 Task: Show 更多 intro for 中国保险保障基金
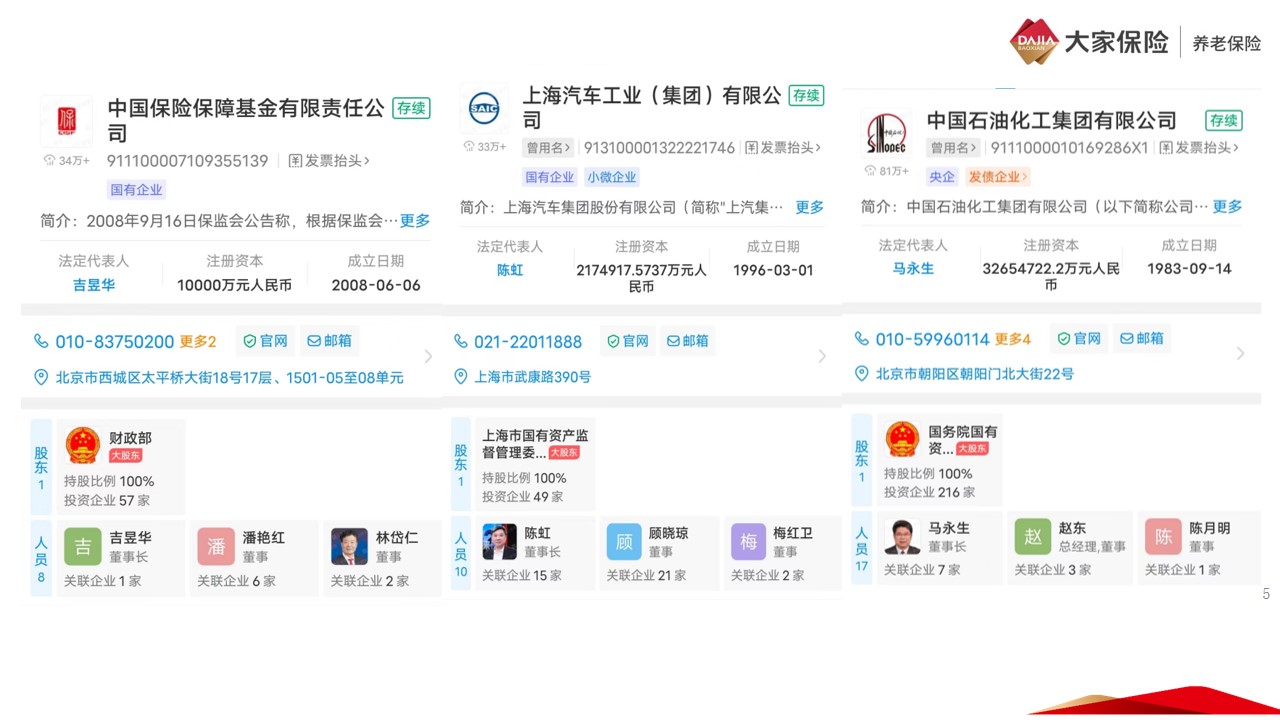coord(415,221)
